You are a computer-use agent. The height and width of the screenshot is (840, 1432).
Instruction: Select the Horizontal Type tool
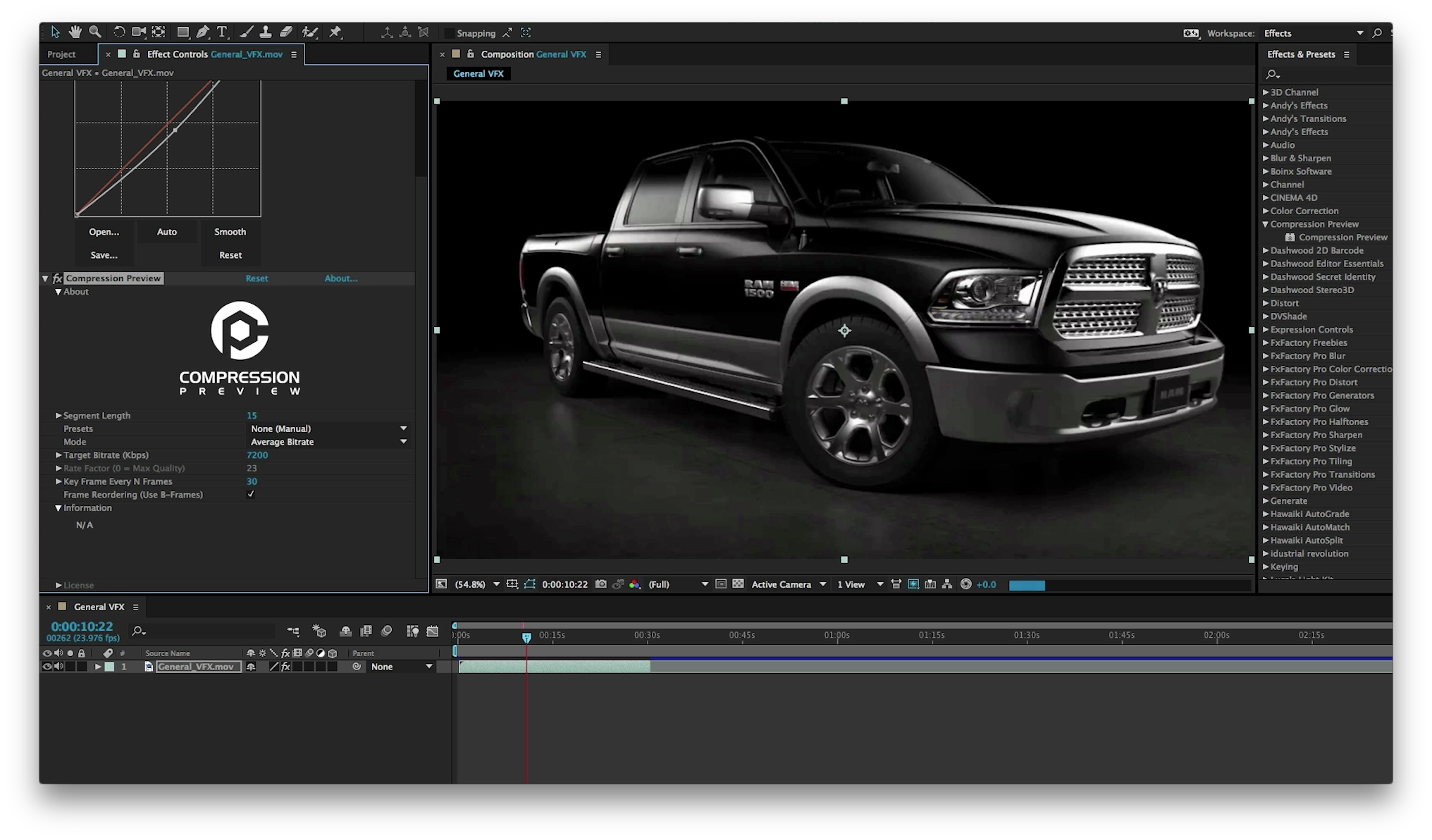(x=222, y=32)
